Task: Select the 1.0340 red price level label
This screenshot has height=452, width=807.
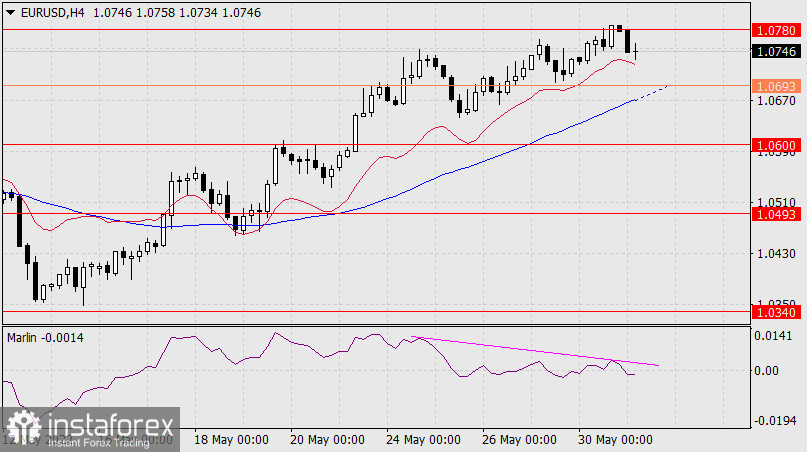Action: tap(777, 312)
